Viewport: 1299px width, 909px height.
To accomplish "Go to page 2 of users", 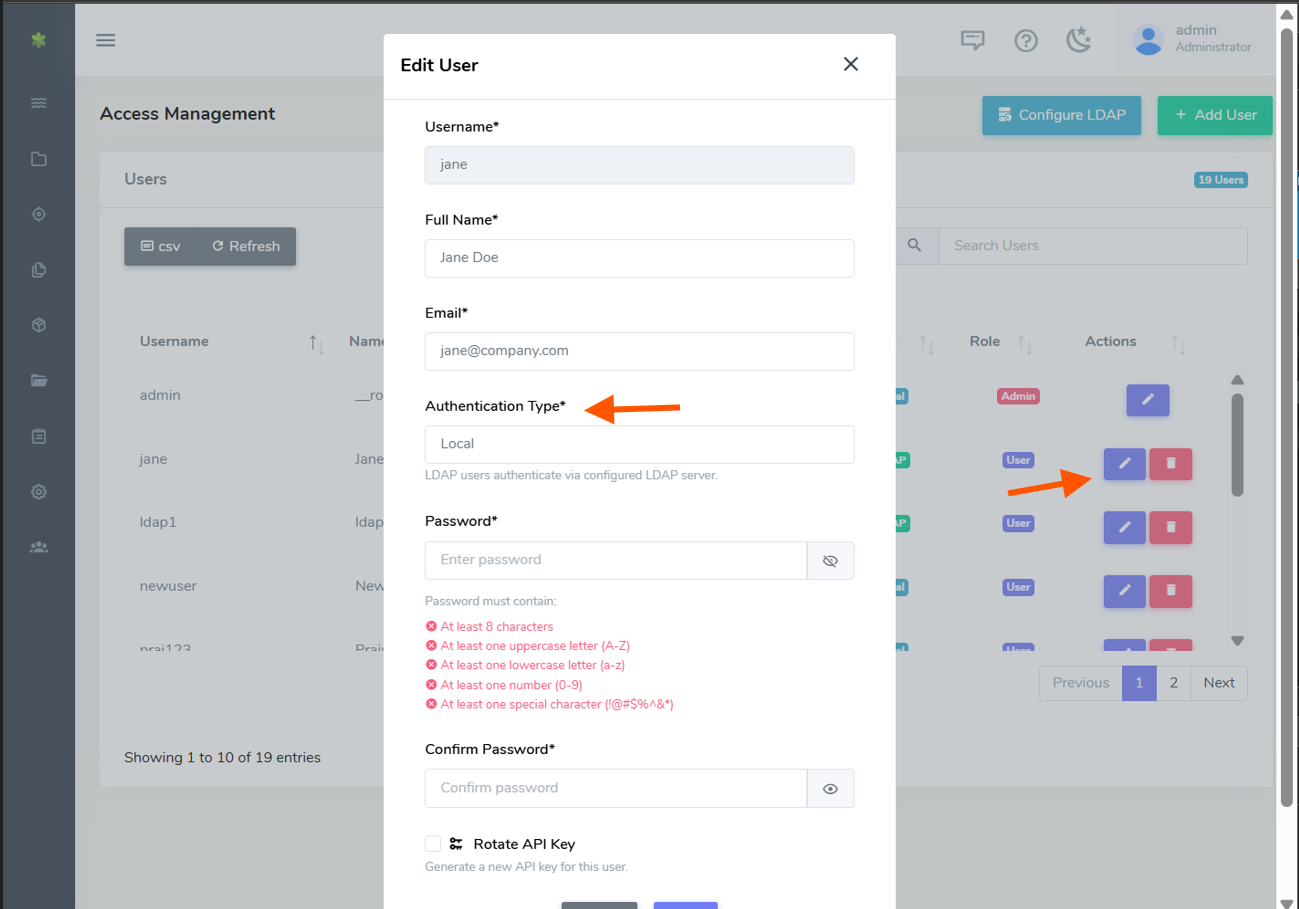I will pos(1173,683).
